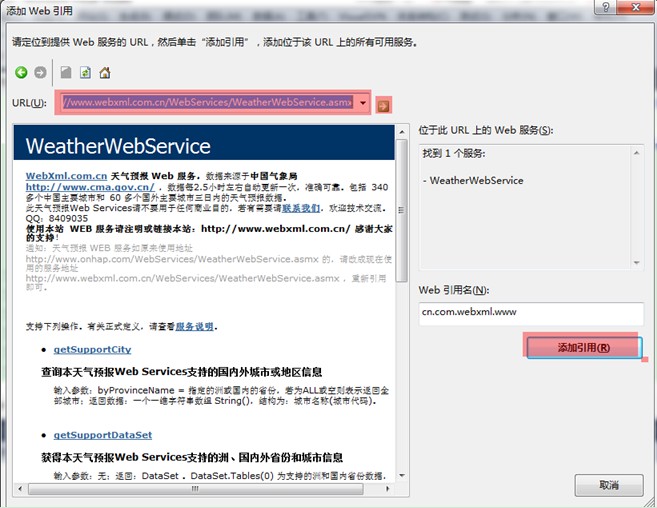Click the browser pane vertical scrollbar thumb

click(401, 211)
